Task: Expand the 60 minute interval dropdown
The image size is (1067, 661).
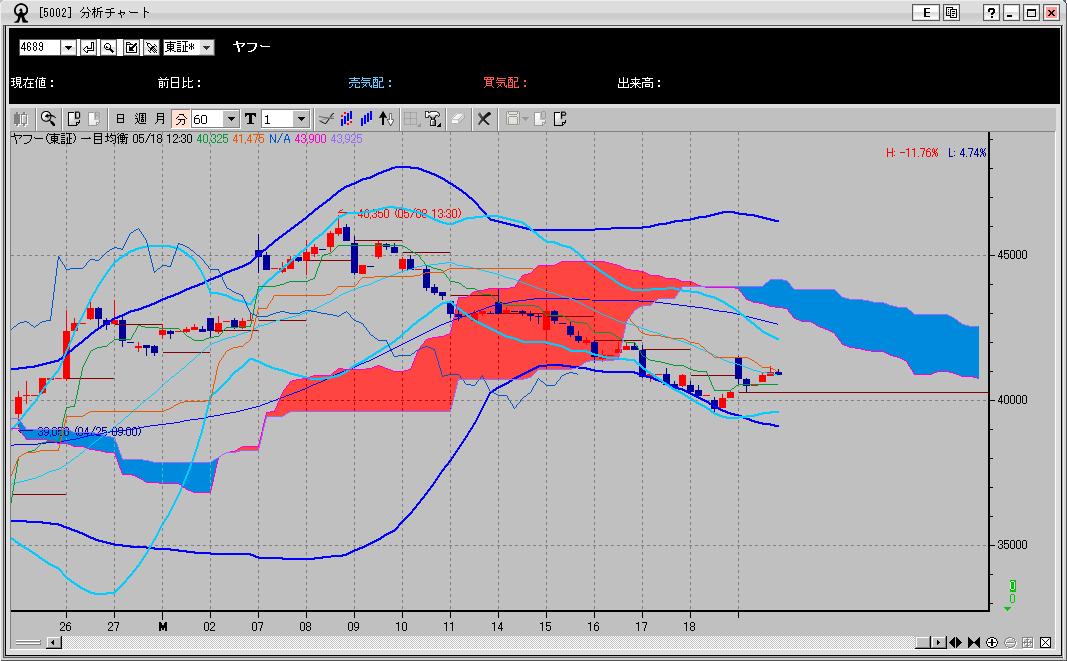Action: [232, 119]
